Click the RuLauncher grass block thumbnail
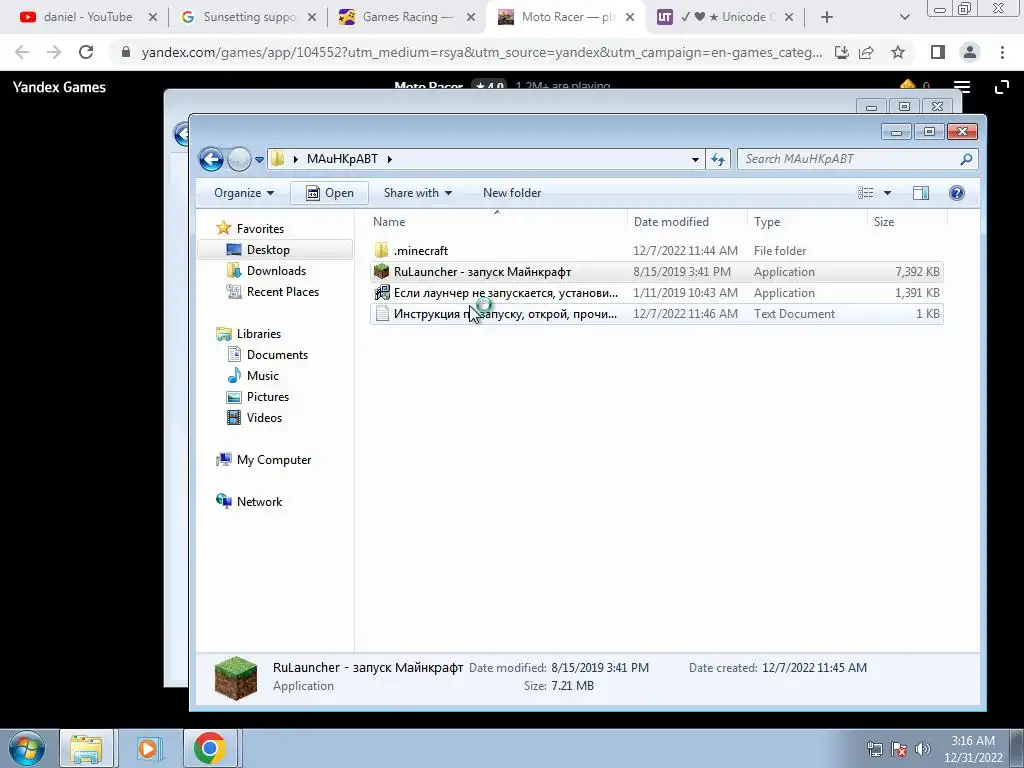The image size is (1024, 768). coord(236,678)
